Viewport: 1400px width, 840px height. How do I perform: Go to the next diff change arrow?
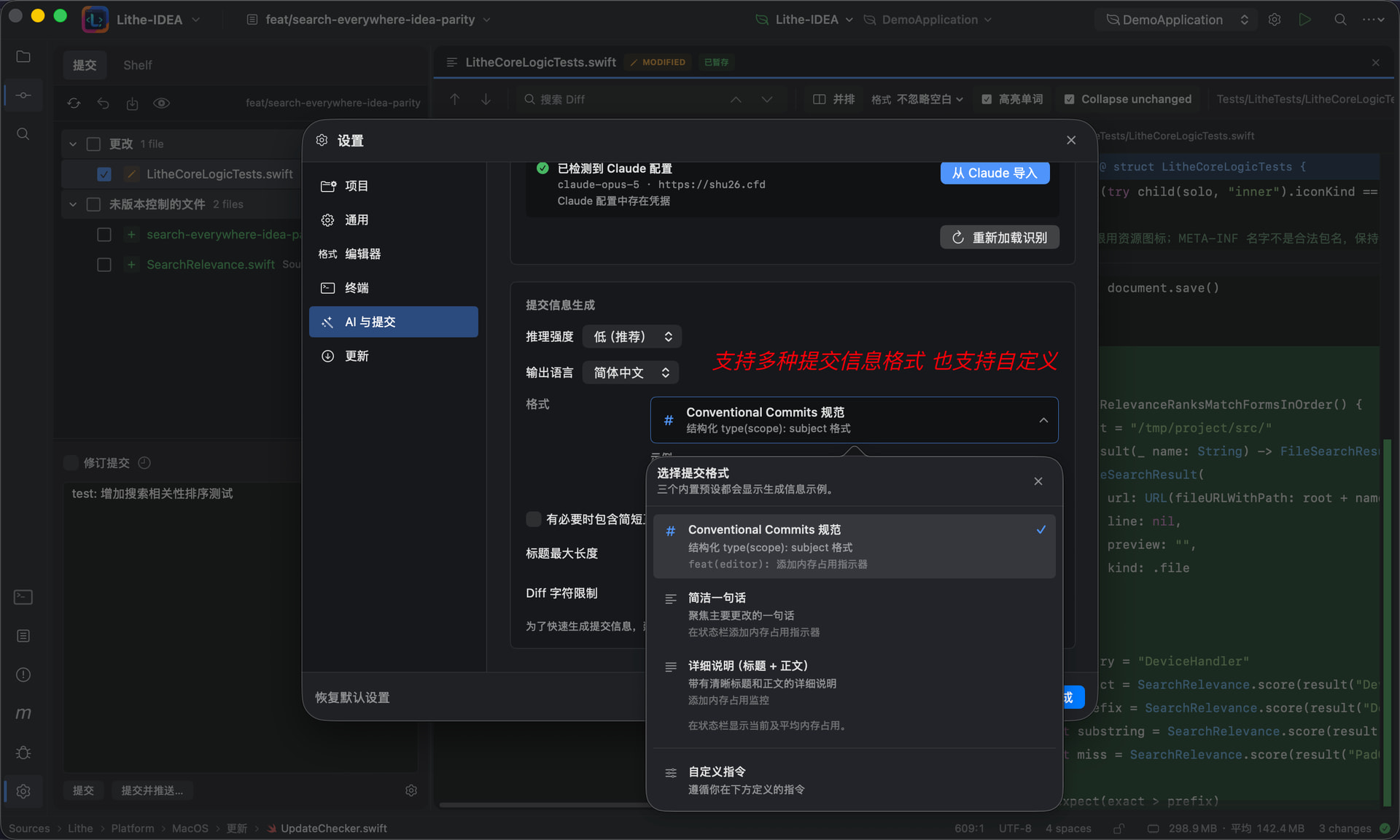tap(486, 99)
